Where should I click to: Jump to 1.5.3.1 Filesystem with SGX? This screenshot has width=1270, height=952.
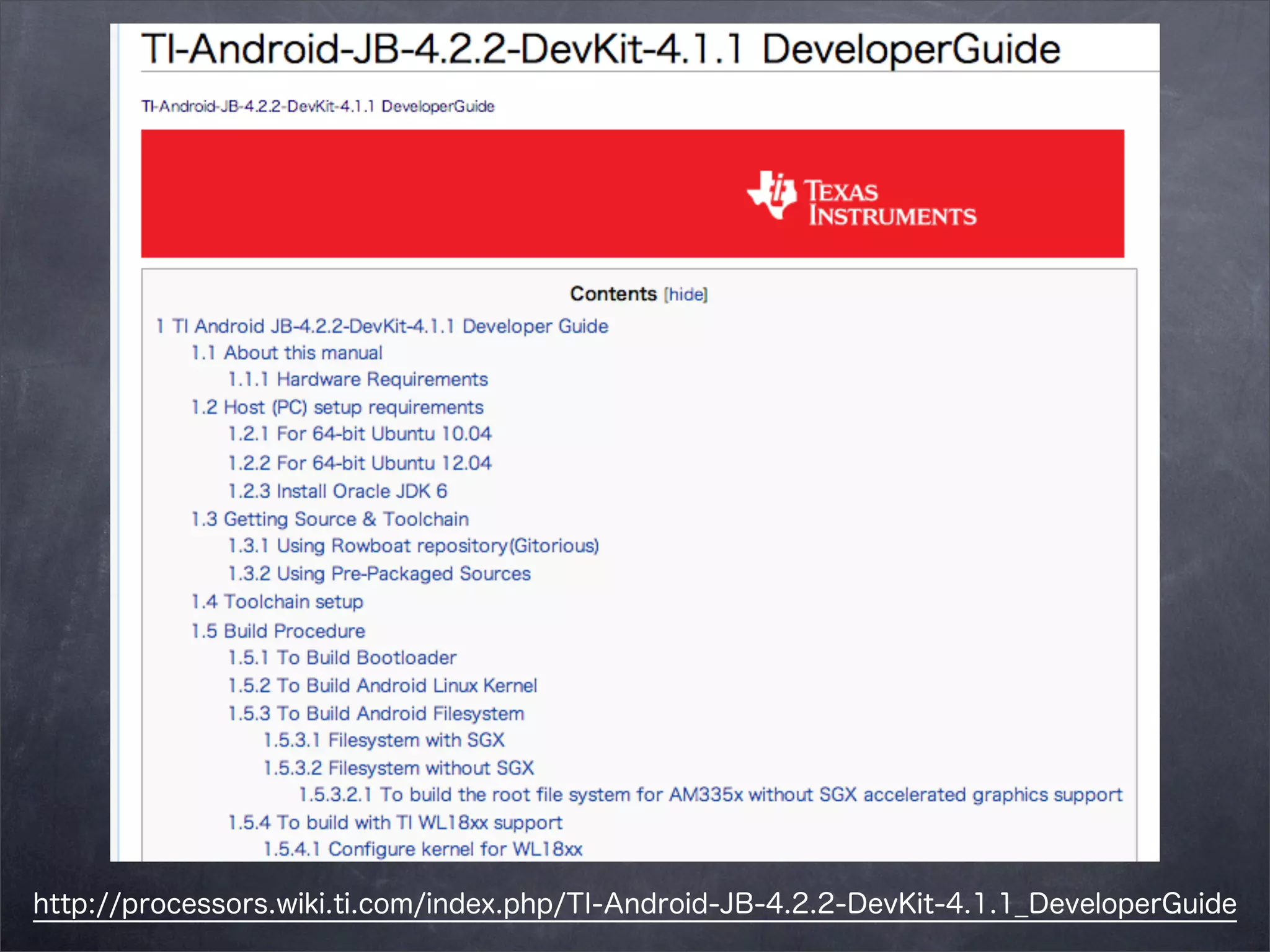[384, 740]
